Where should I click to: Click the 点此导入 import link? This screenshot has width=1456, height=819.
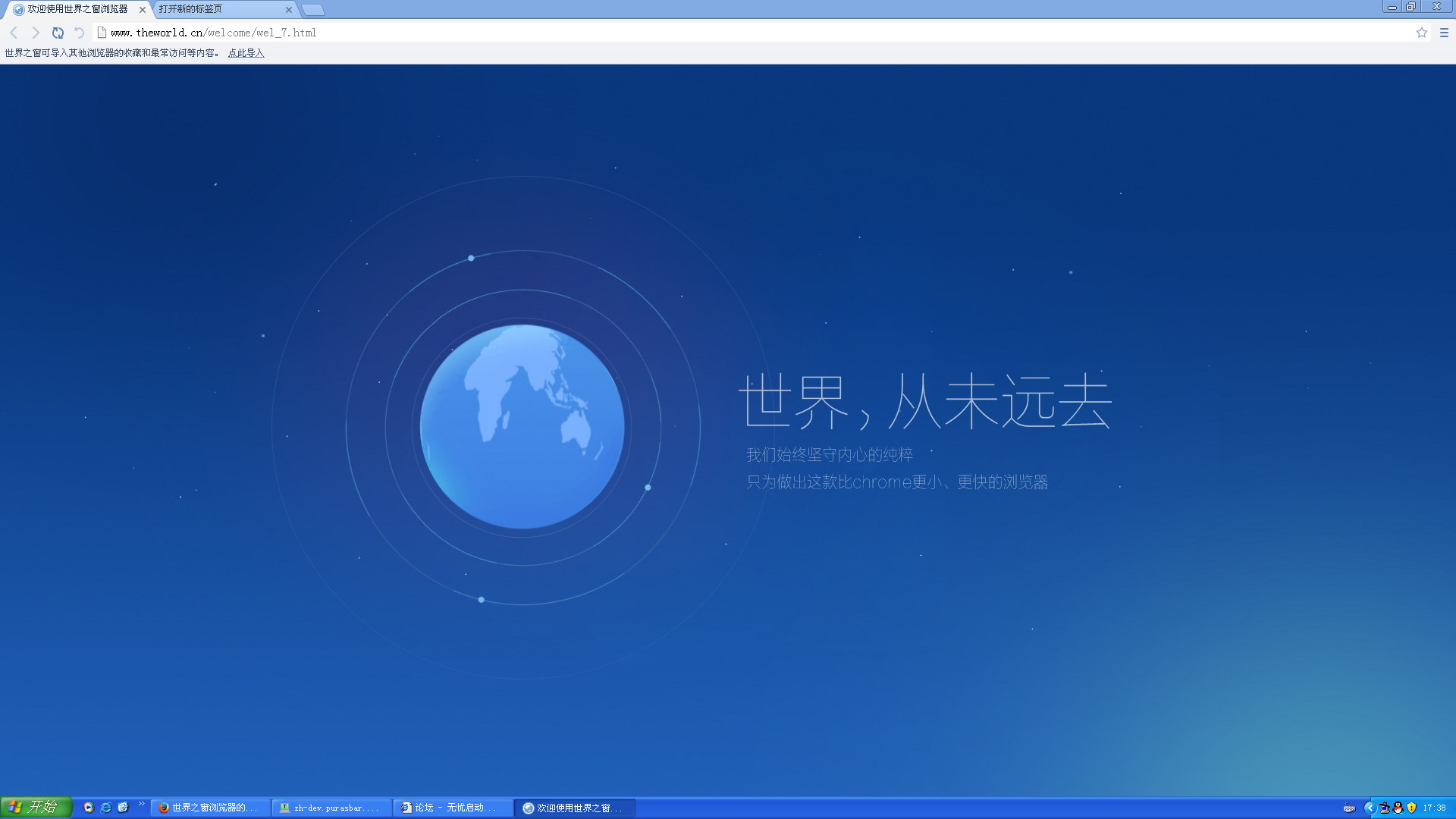coord(246,53)
